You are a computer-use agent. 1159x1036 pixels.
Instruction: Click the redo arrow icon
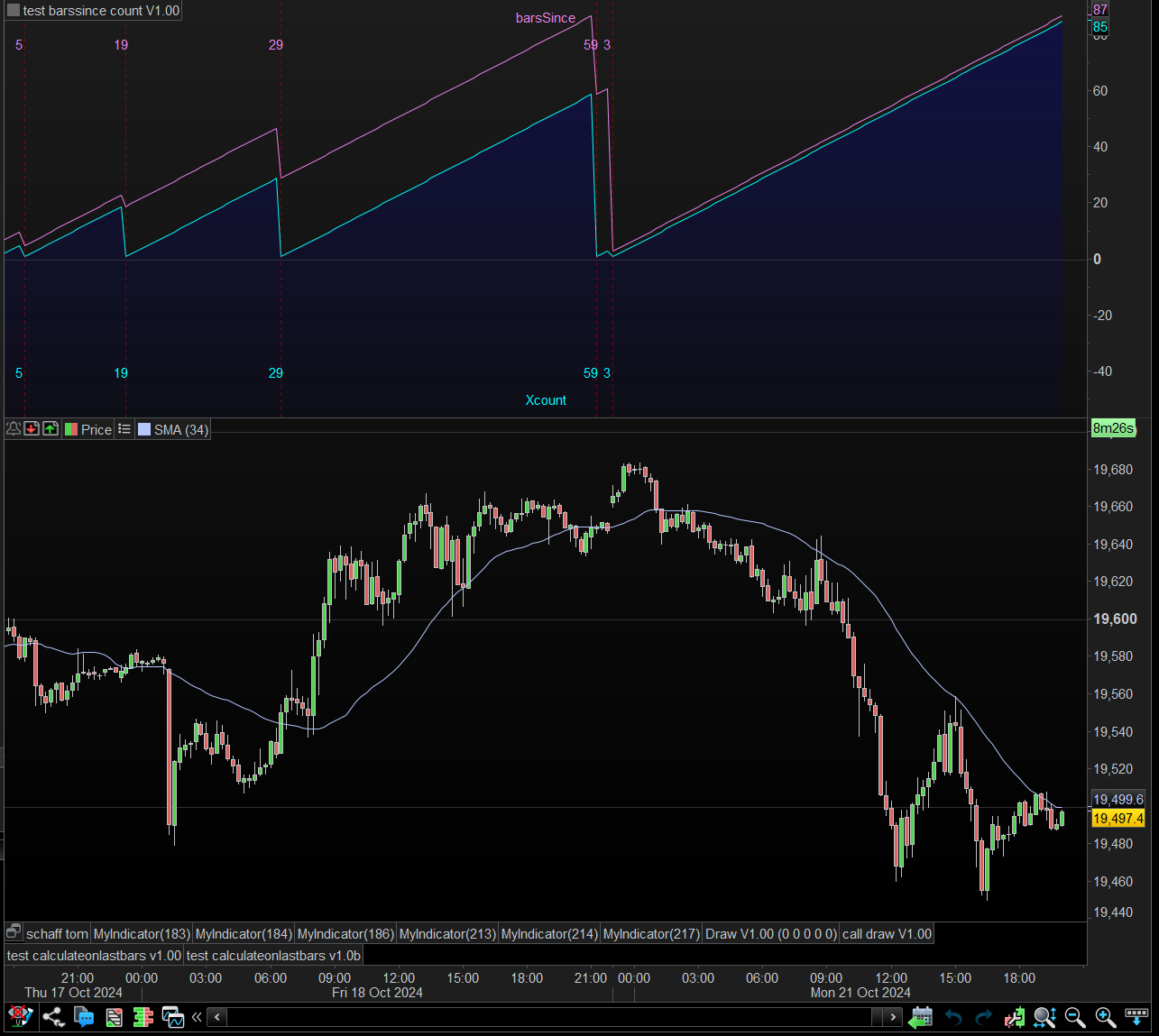point(984,1017)
